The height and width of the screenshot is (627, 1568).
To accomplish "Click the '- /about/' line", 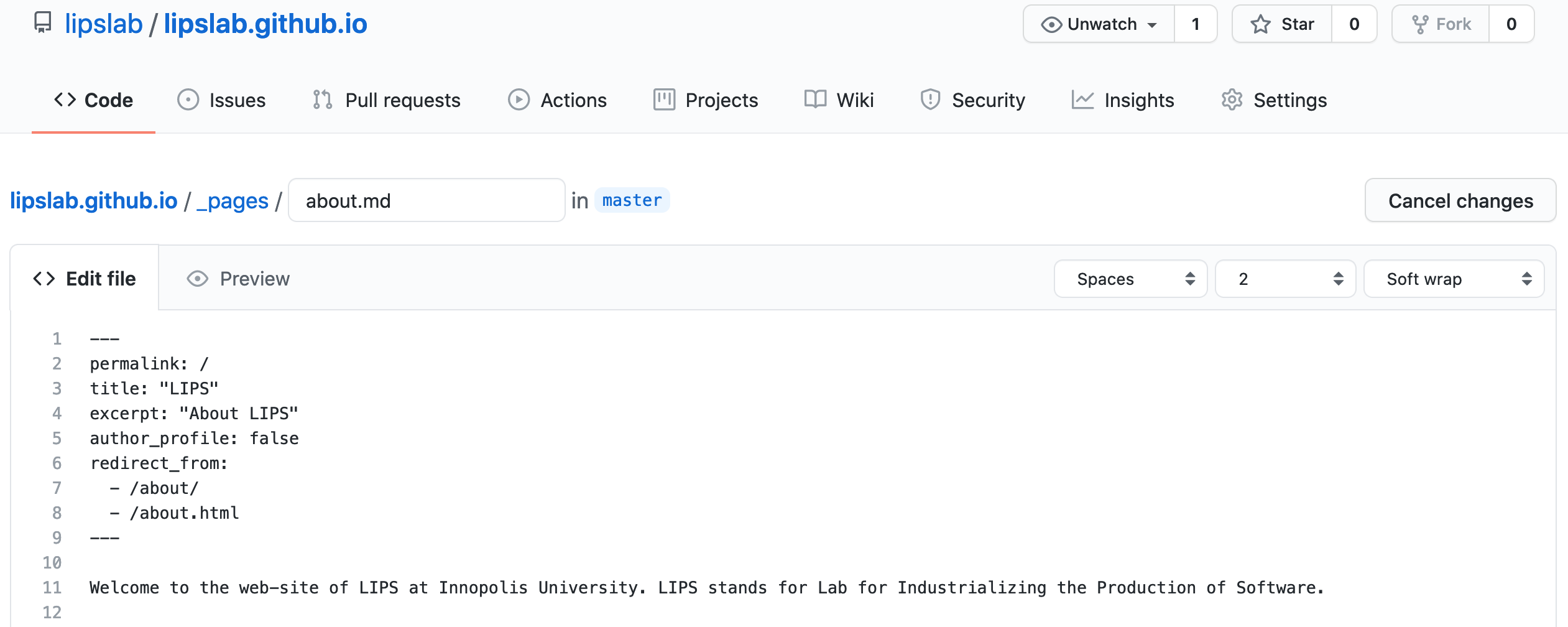I will click(154, 488).
